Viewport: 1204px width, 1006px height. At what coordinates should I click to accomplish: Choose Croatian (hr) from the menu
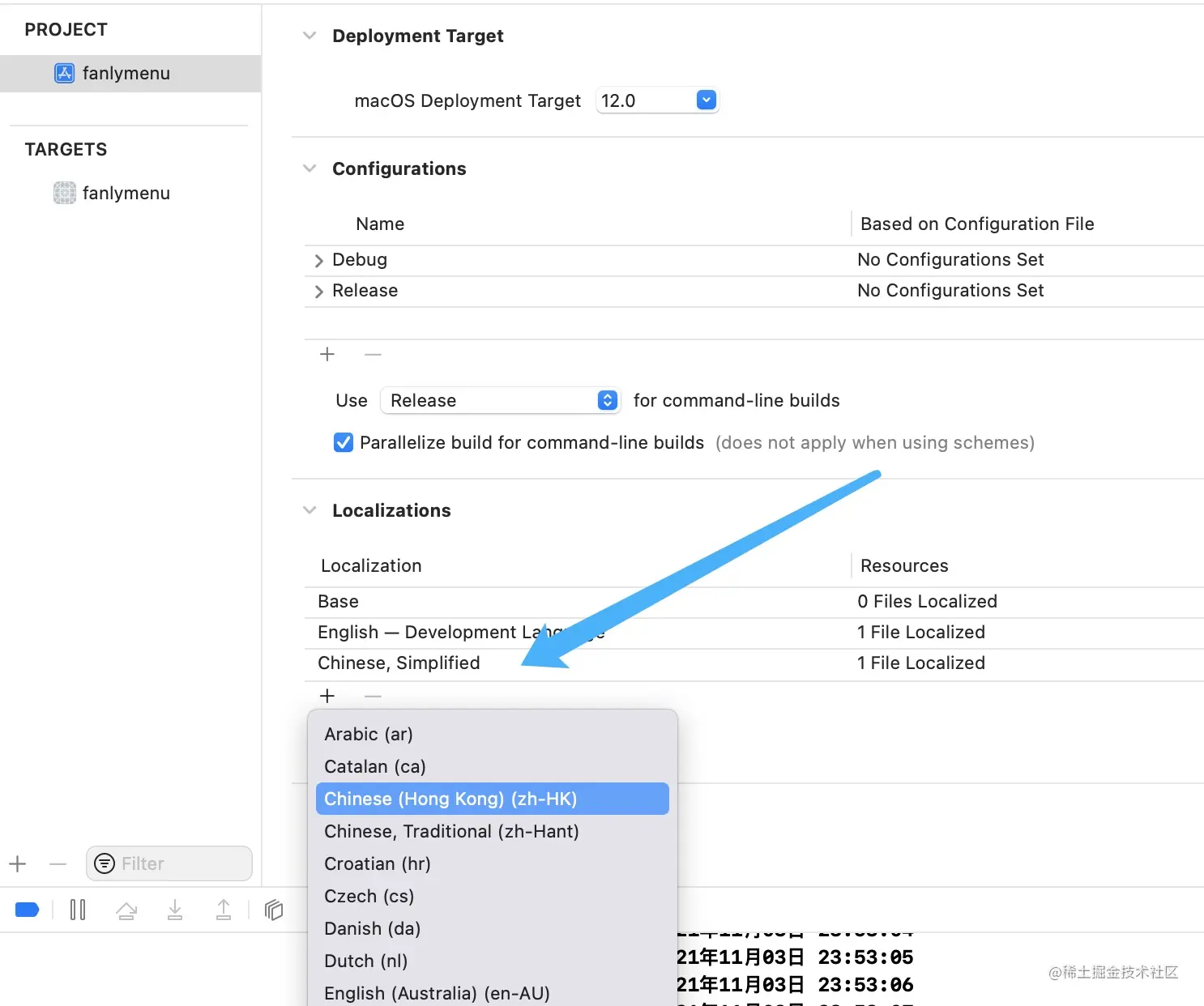[493, 863]
